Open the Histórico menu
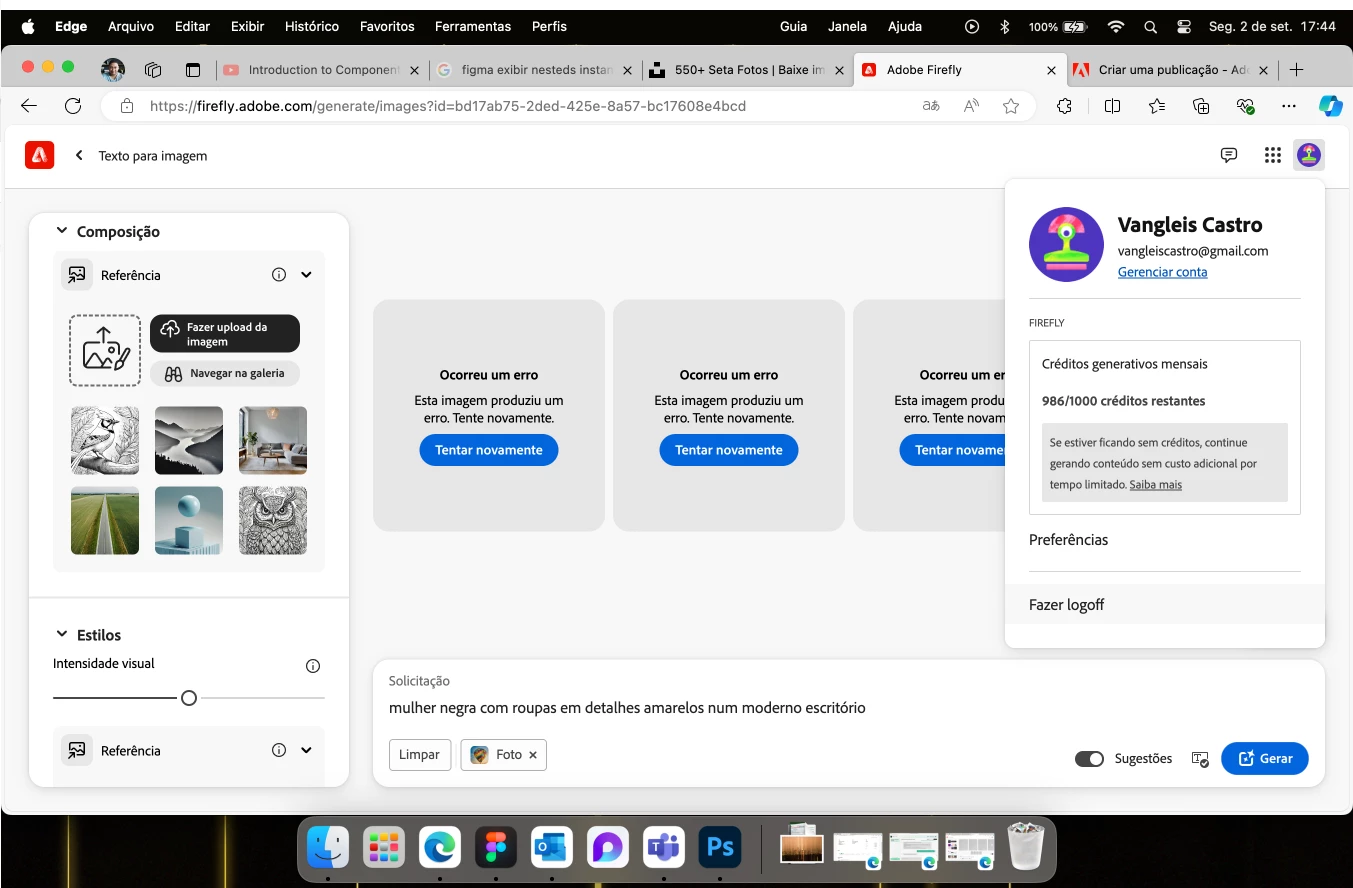The width and height of the screenshot is (1353, 888). point(312,26)
